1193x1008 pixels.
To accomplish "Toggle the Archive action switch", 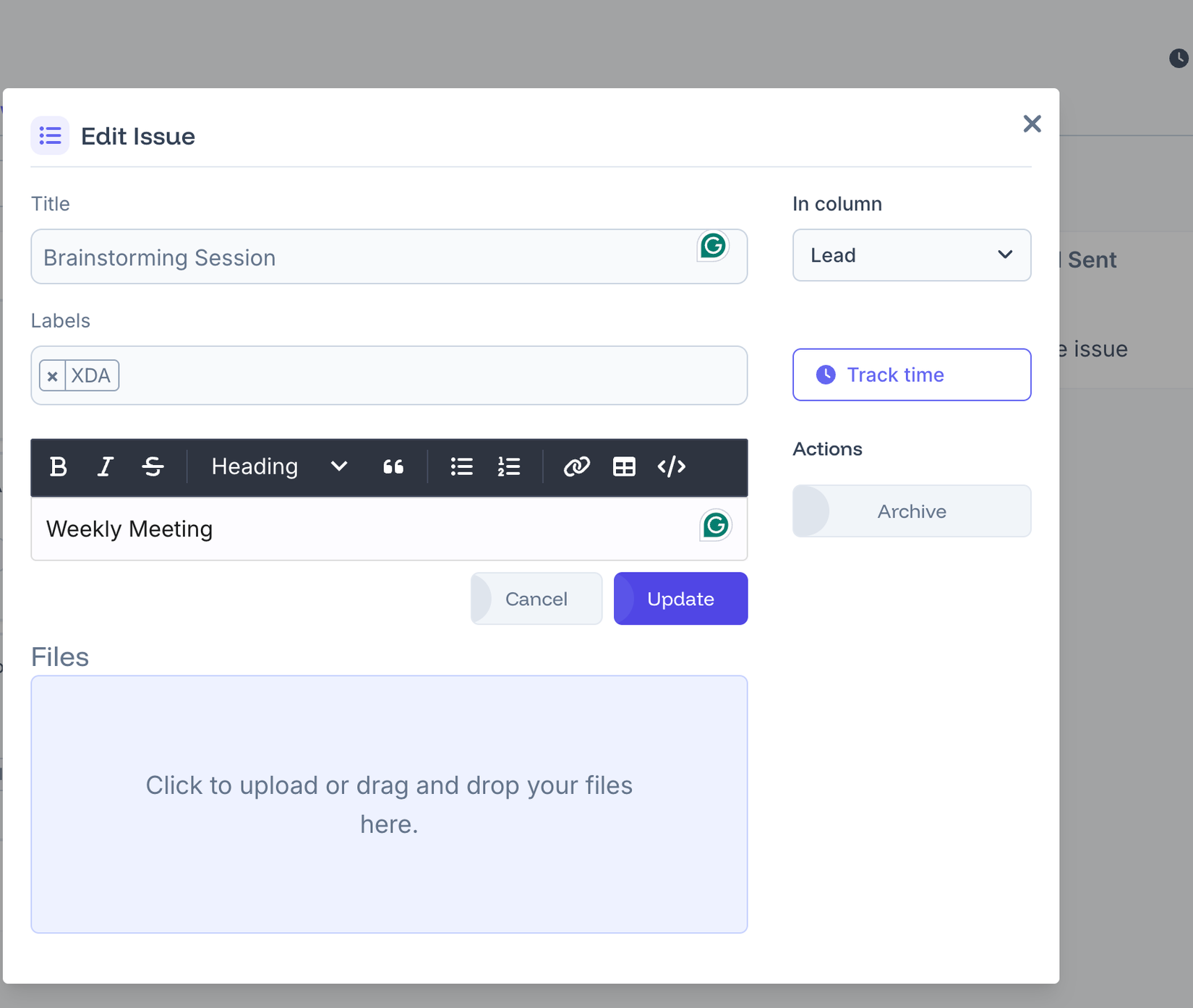I will (911, 511).
